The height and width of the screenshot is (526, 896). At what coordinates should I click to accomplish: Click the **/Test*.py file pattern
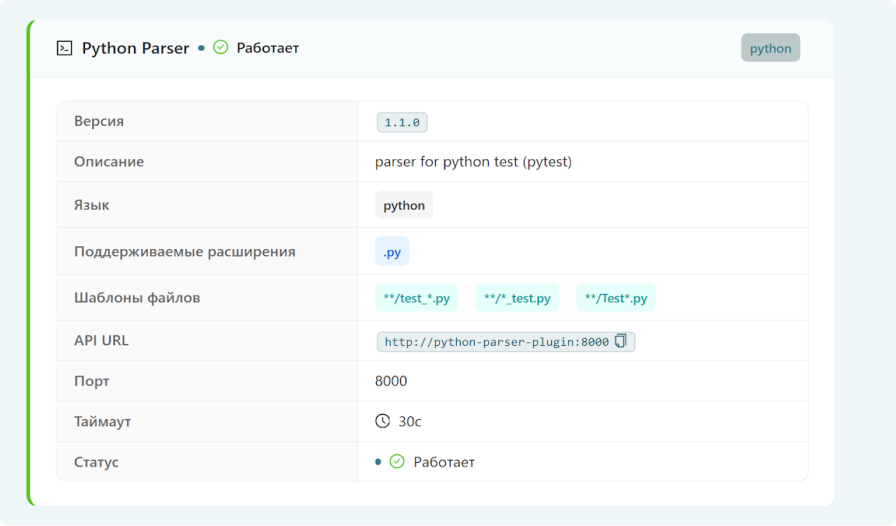[616, 298]
